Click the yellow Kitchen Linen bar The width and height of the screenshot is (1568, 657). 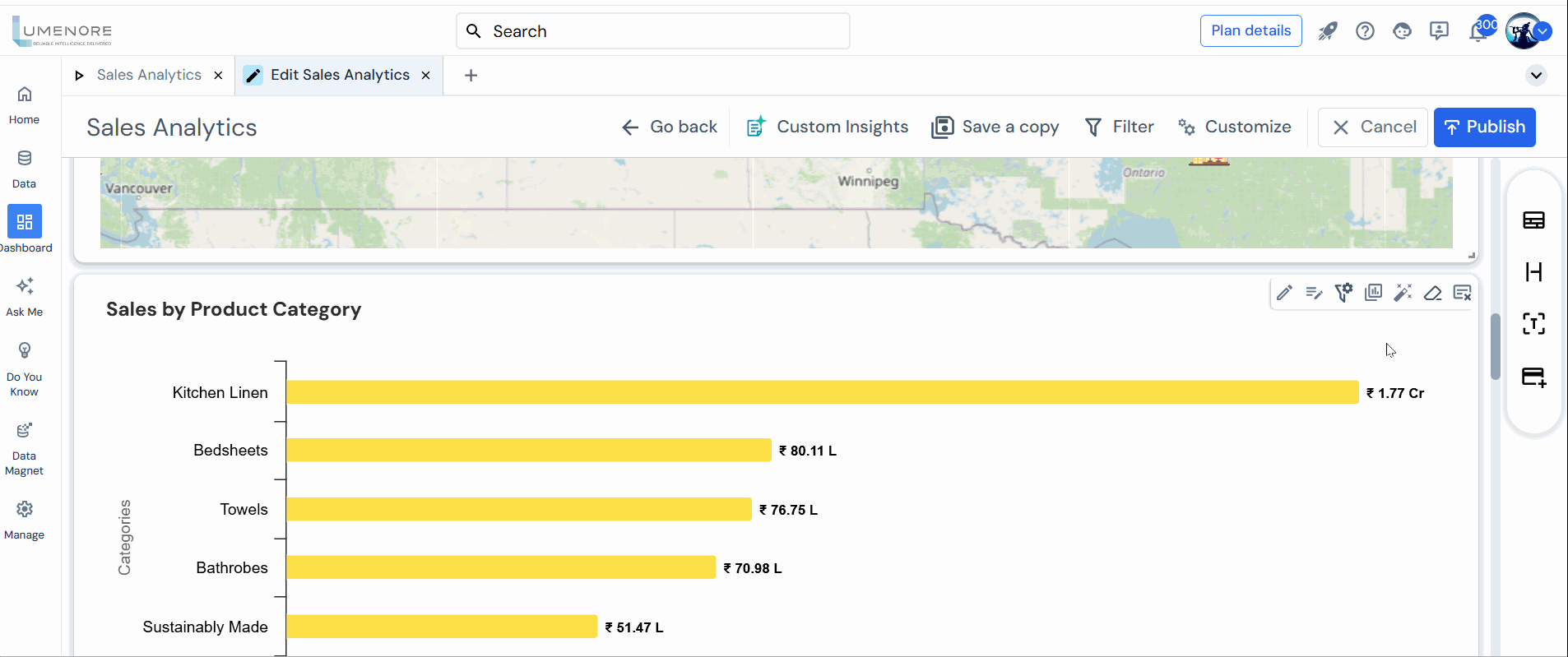(x=822, y=392)
